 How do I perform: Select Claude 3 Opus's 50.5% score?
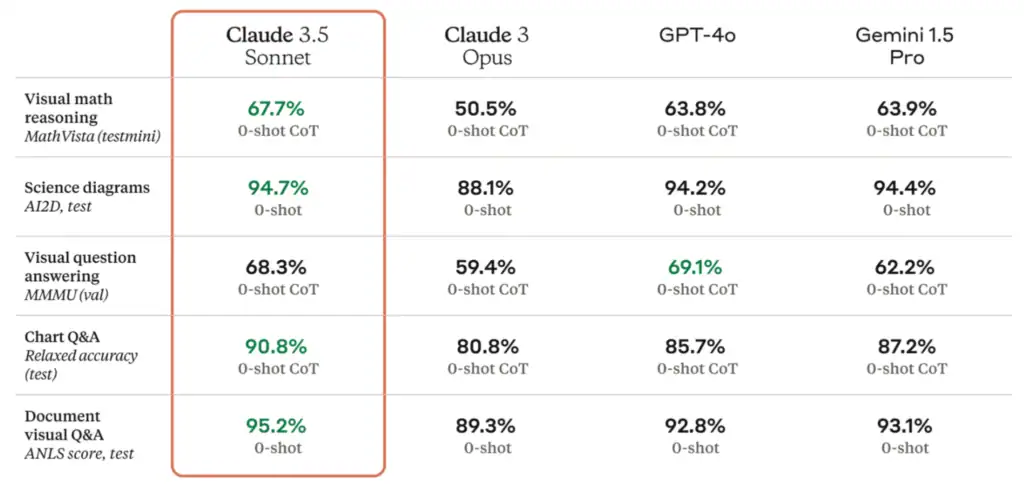pos(487,108)
